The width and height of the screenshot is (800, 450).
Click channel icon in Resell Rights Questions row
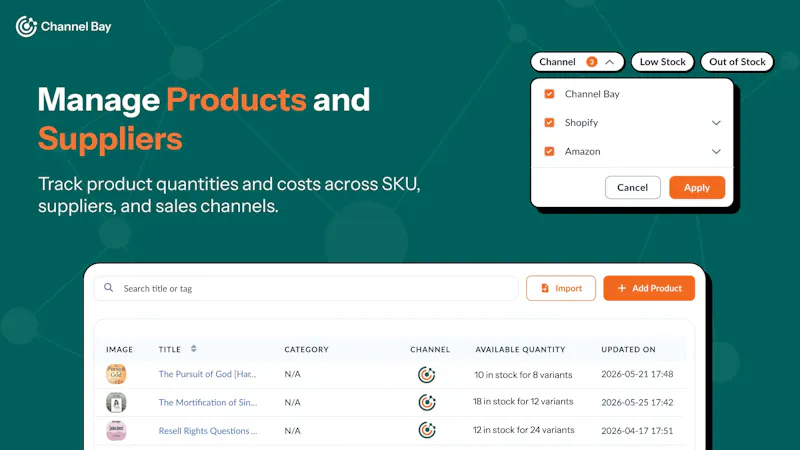tap(427, 430)
